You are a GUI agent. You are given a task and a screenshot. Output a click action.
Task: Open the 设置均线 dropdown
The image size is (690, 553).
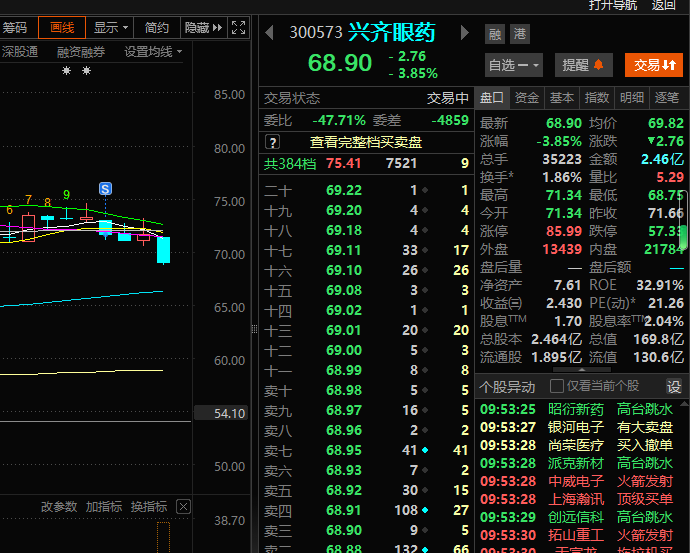153,52
